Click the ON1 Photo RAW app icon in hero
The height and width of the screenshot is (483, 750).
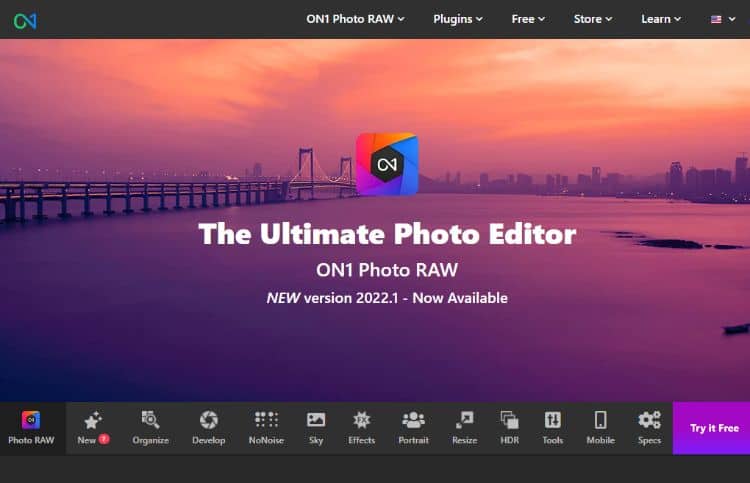[x=387, y=165]
